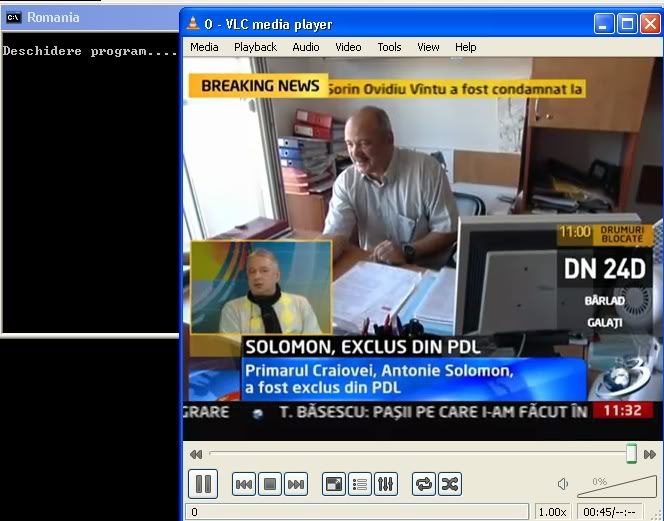This screenshot has height=521, width=664.
Task: Open the Media menu
Action: point(204,47)
